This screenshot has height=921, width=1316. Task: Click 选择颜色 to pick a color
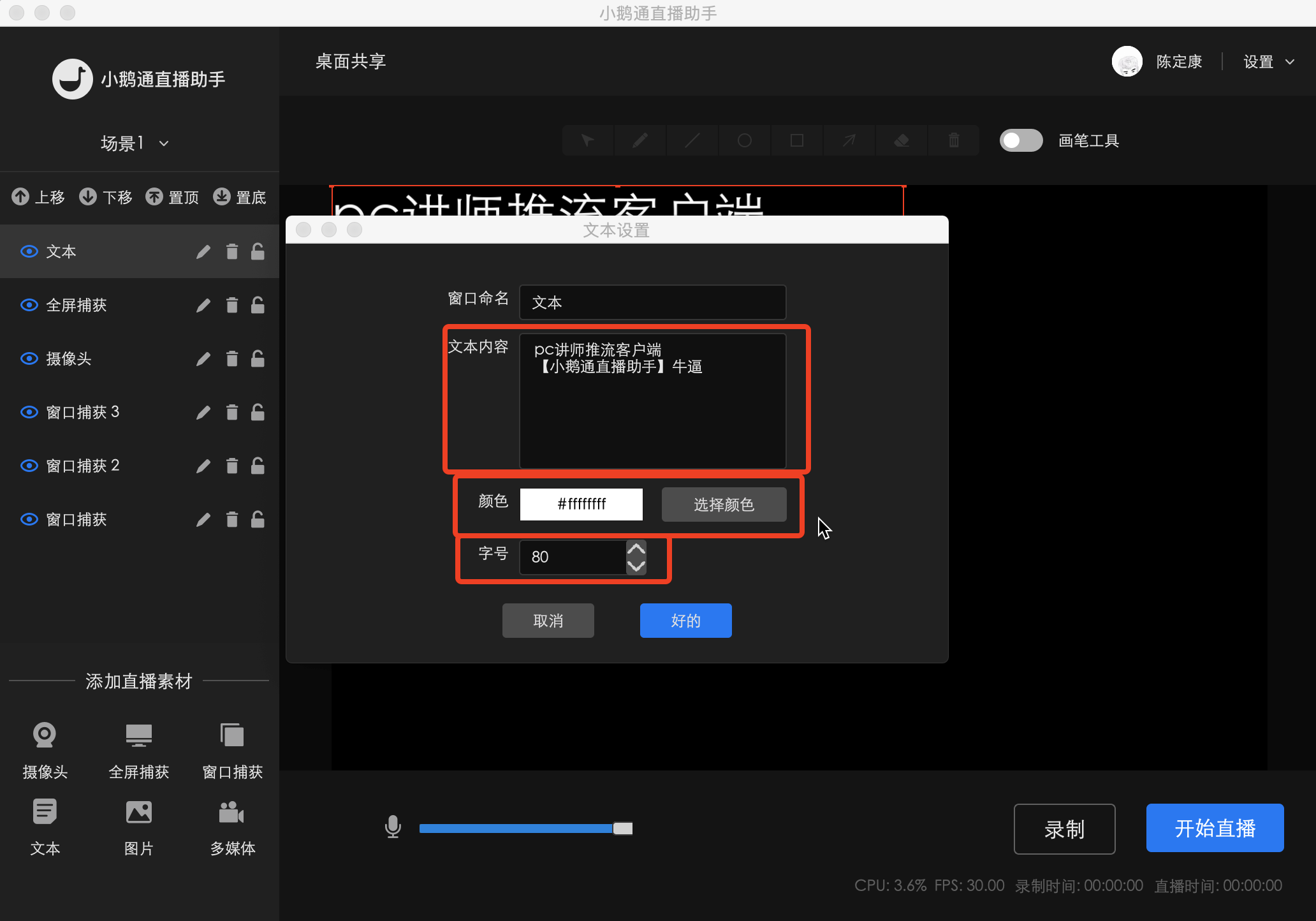coord(723,504)
